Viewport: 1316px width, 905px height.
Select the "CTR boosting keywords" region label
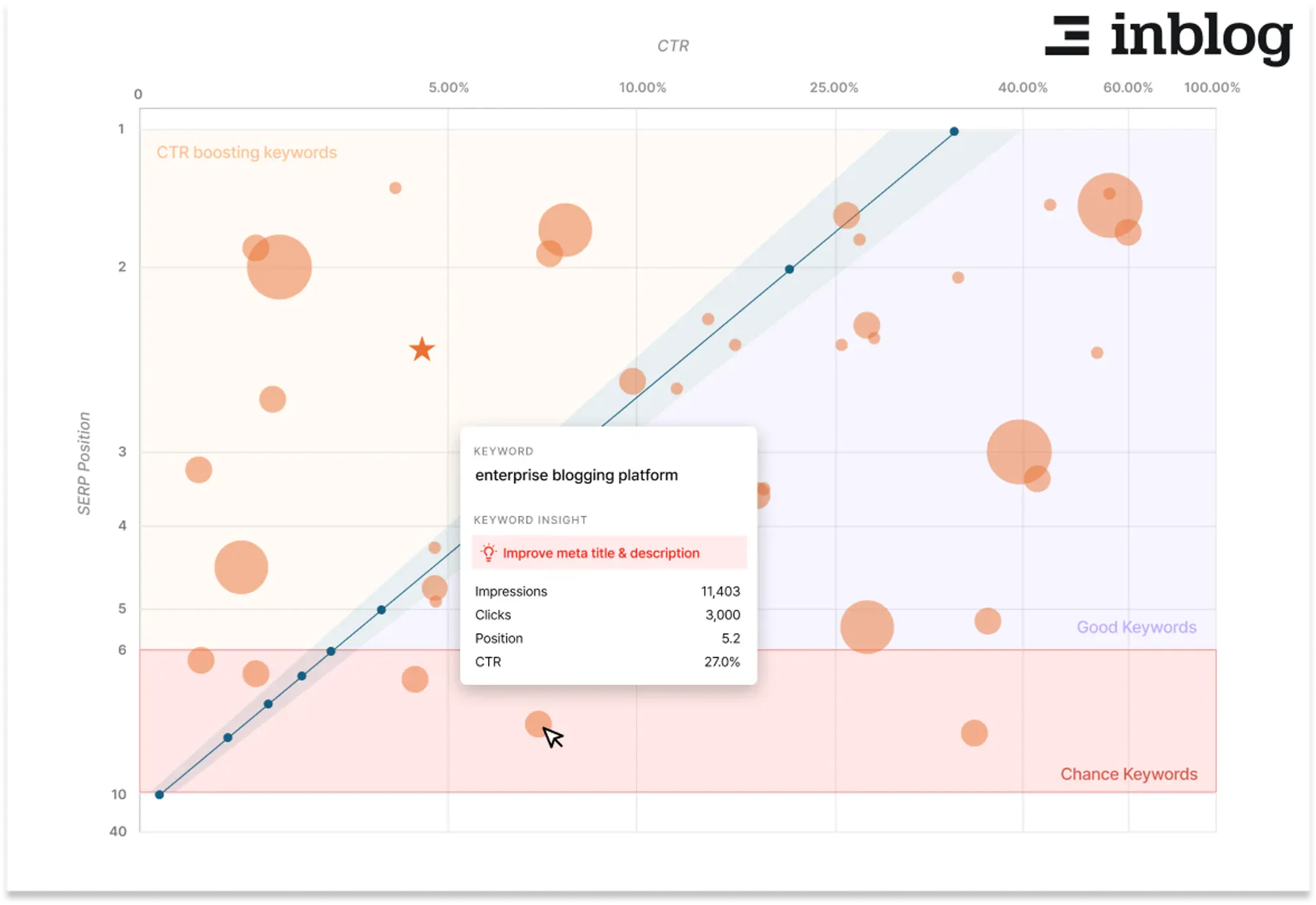(x=247, y=152)
